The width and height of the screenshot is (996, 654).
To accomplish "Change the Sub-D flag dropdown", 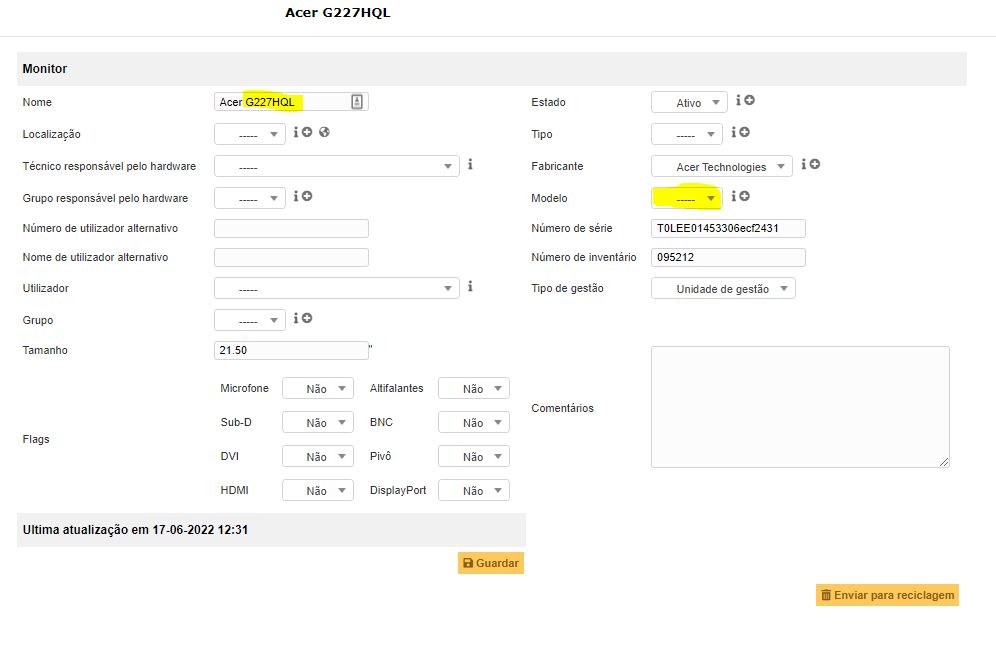I will click(x=318, y=422).
